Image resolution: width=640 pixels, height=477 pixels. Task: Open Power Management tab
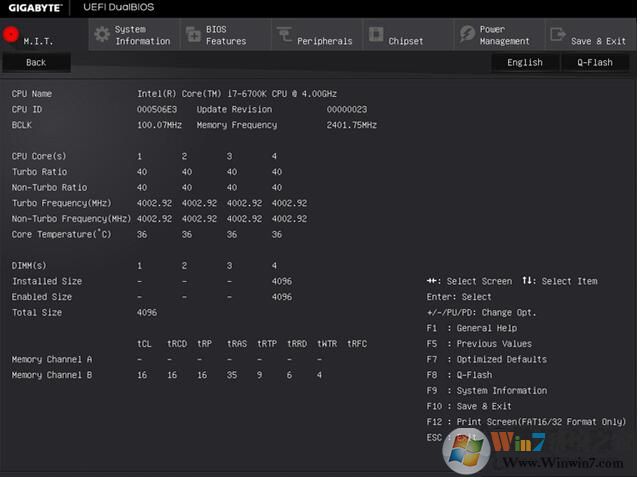coord(499,35)
